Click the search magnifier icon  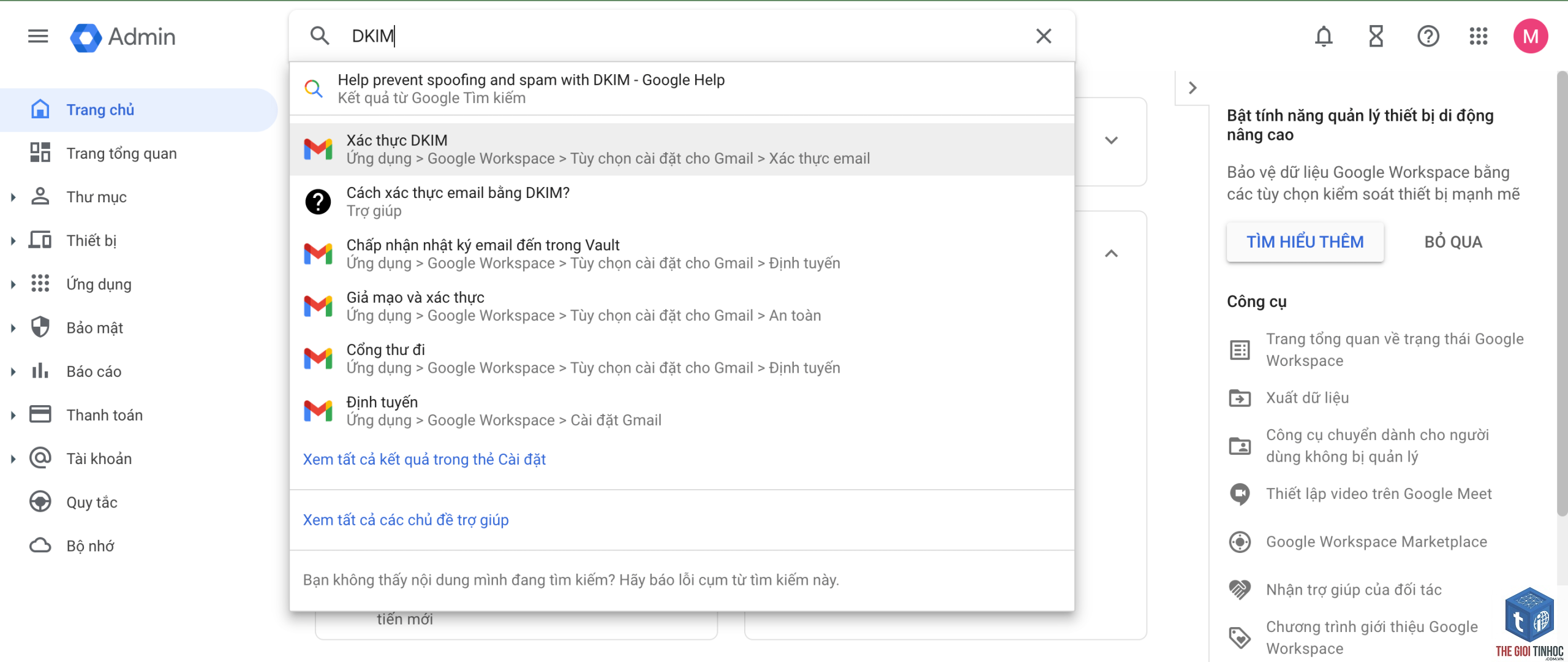coord(320,36)
